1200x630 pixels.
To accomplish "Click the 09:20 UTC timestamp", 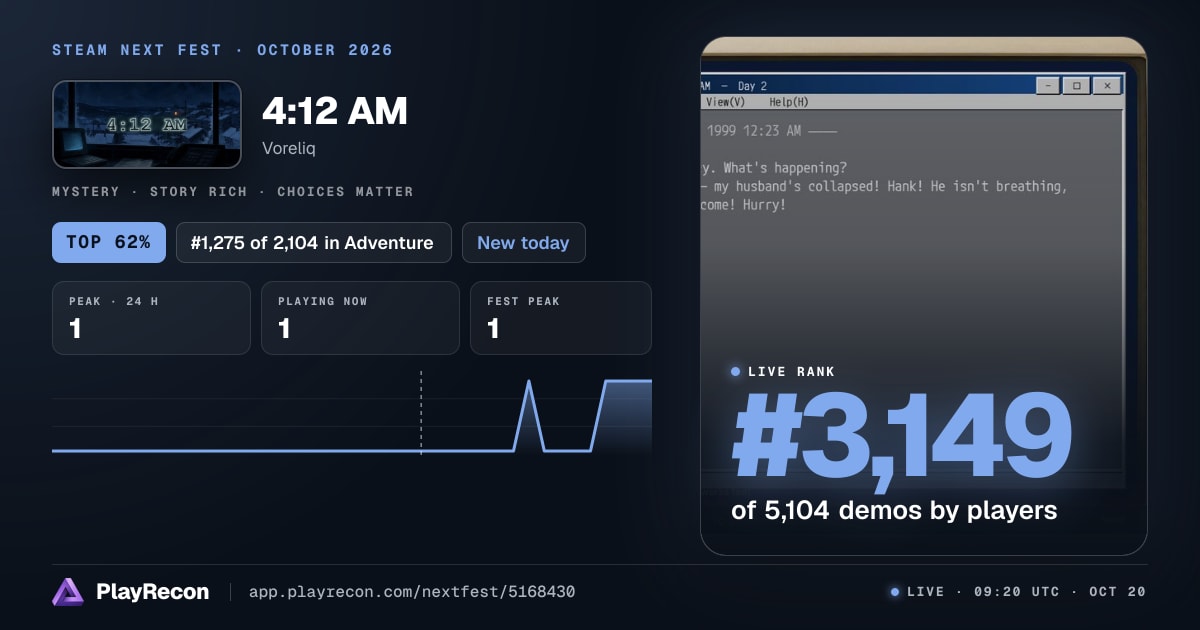I will click(1015, 592).
